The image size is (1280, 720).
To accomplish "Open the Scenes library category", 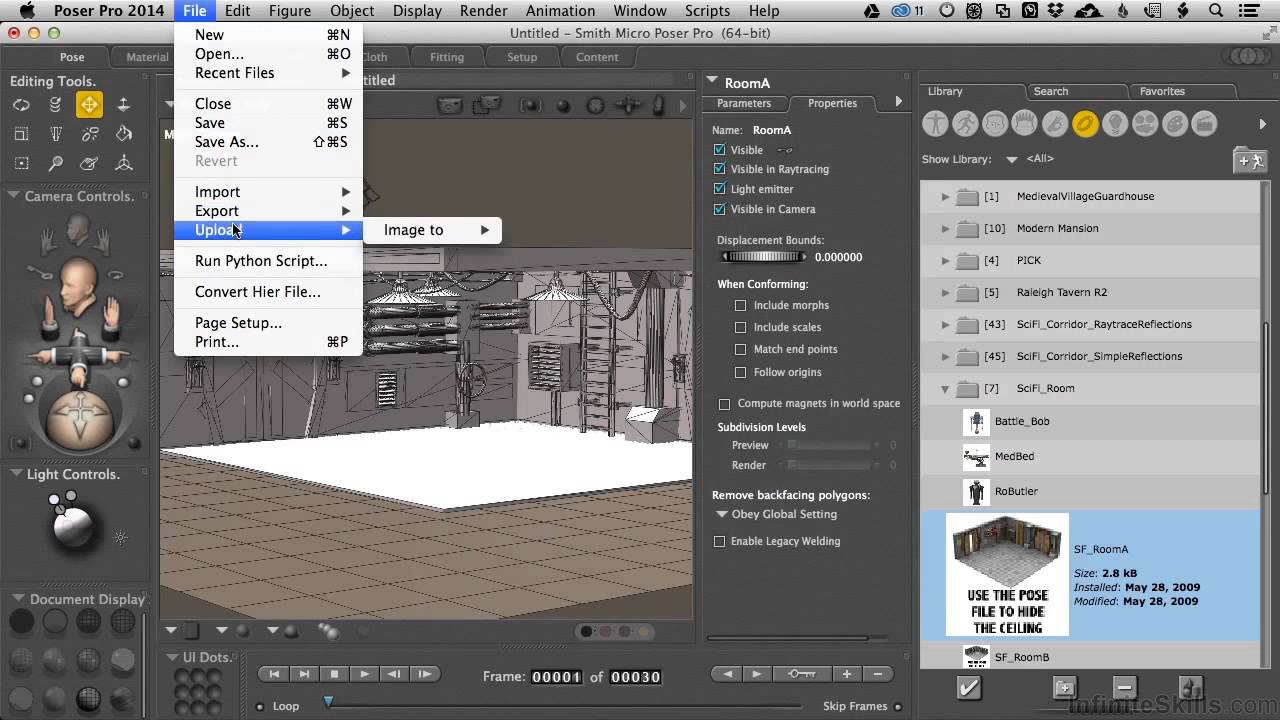I will (1205, 124).
